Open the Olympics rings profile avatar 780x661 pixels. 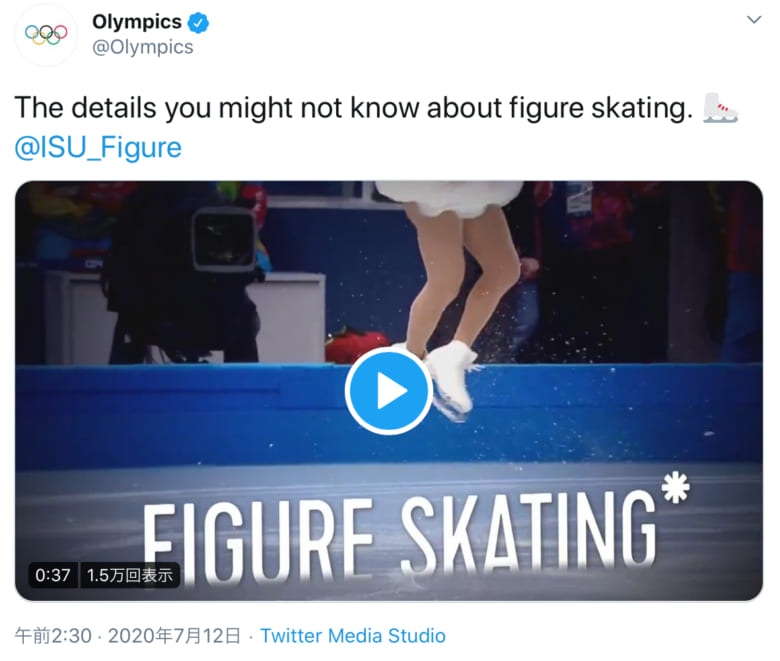[46, 34]
